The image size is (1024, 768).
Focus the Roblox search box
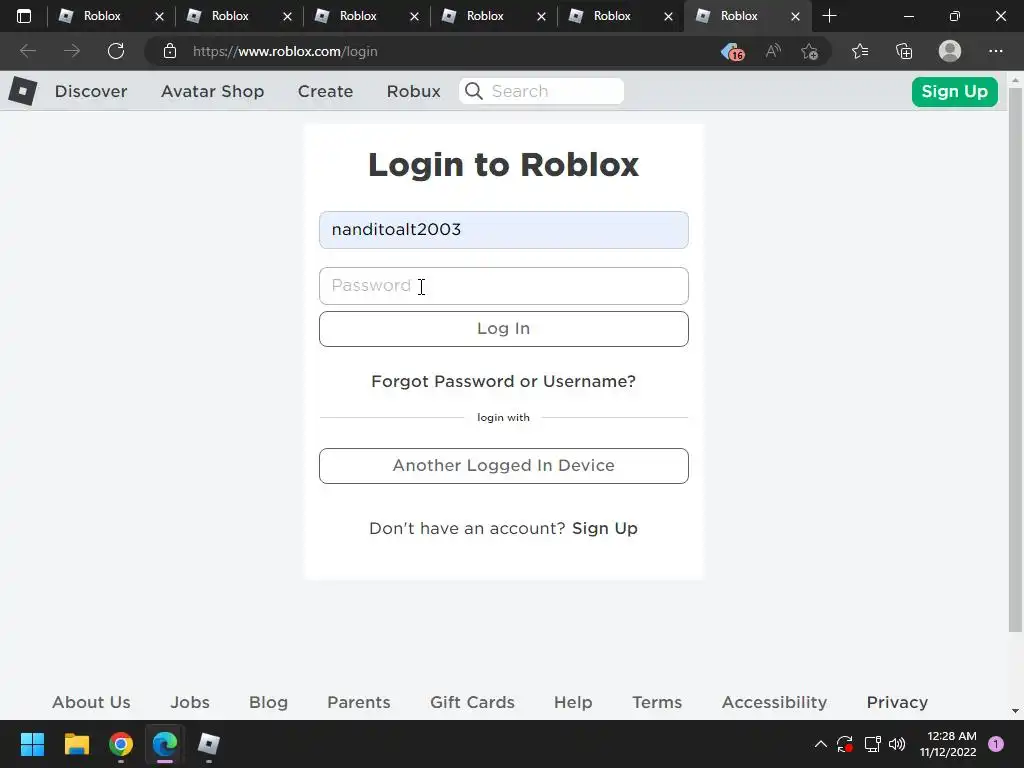pos(541,91)
